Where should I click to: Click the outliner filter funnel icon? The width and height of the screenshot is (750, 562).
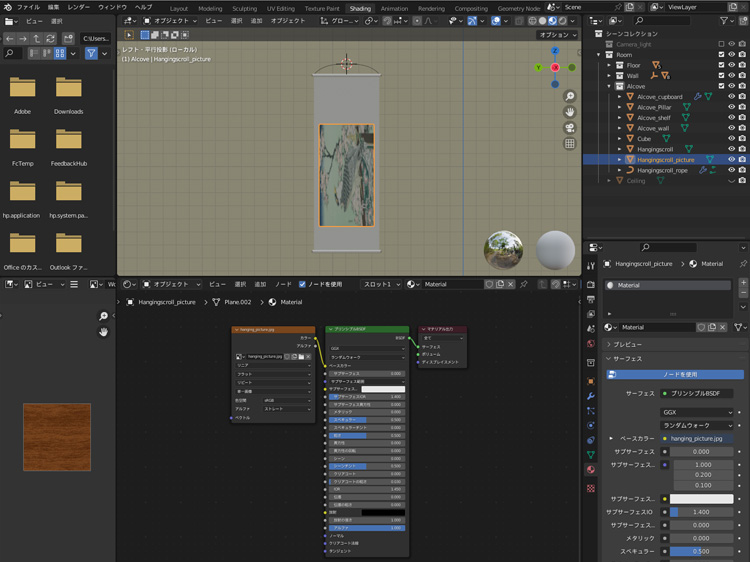[725, 20]
